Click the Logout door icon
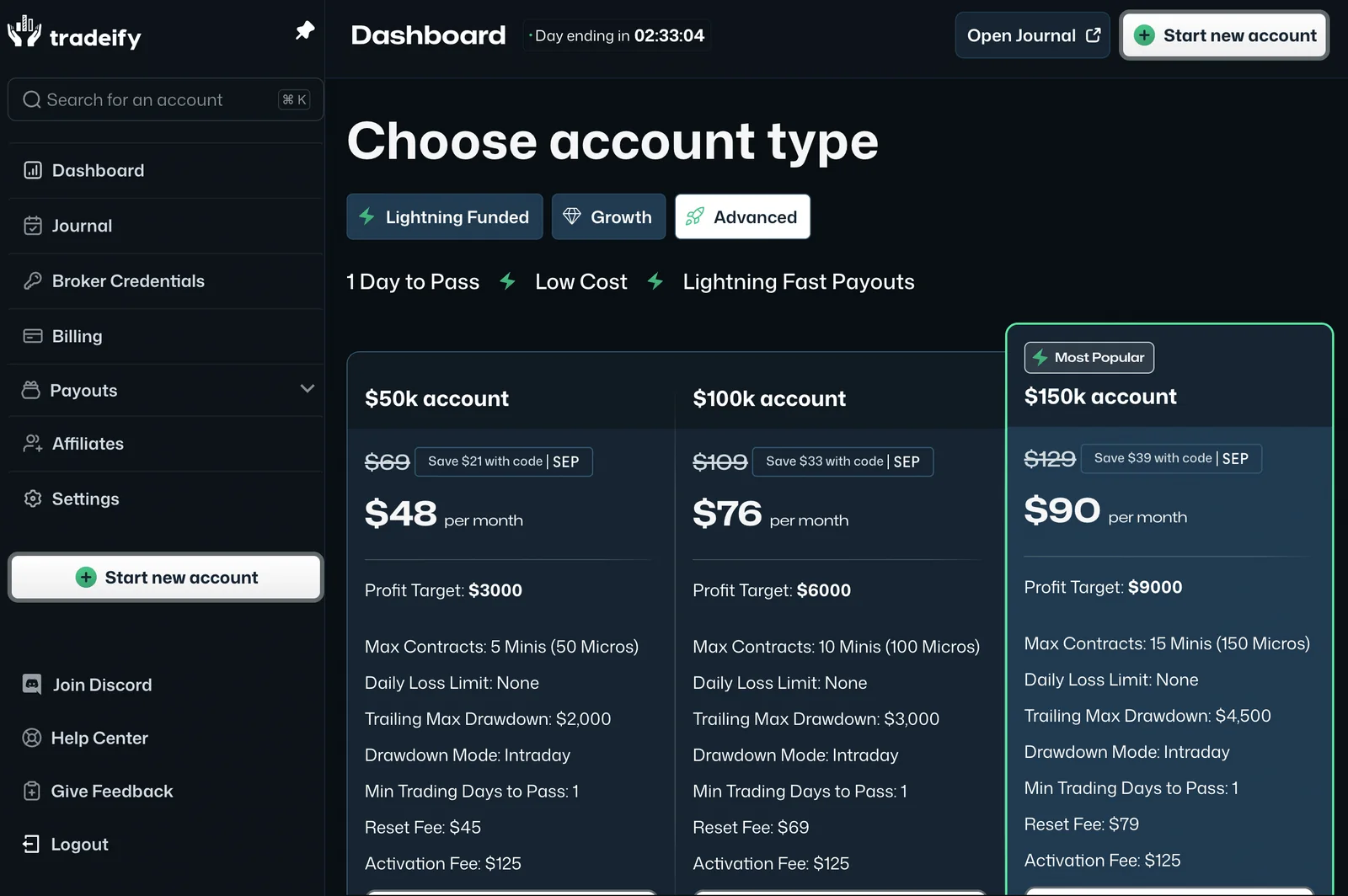 point(31,844)
